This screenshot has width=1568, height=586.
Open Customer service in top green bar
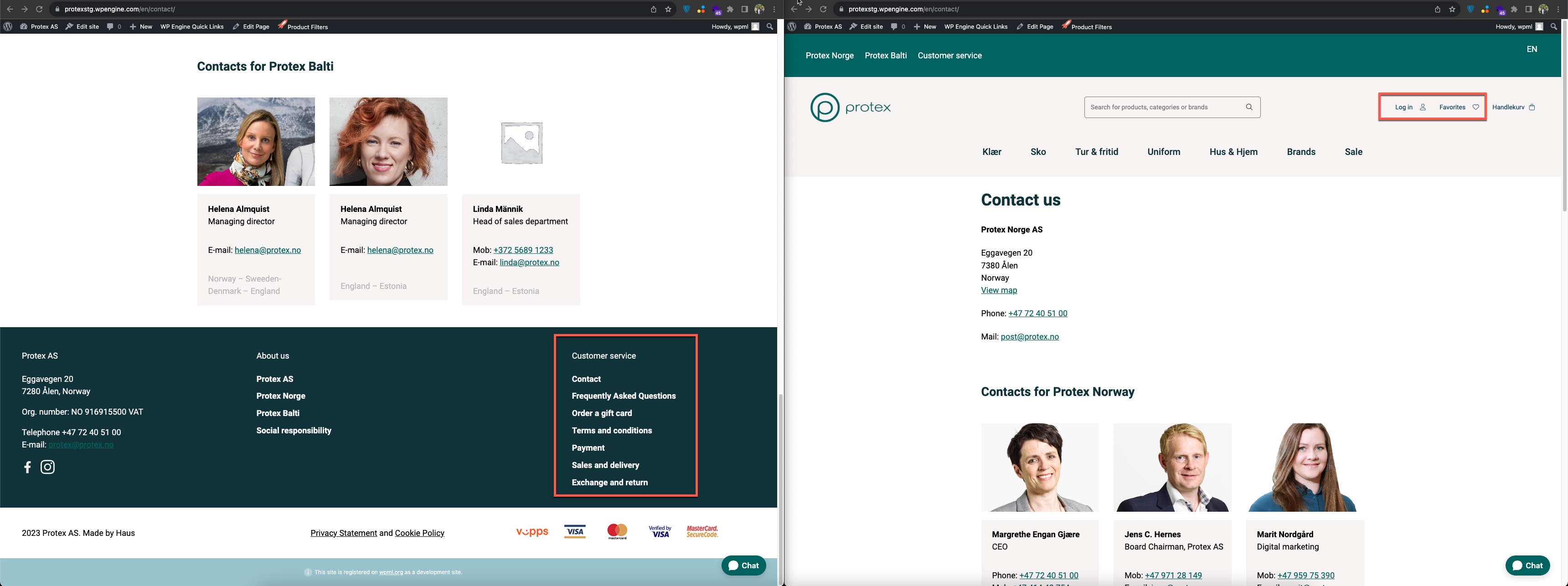point(949,56)
